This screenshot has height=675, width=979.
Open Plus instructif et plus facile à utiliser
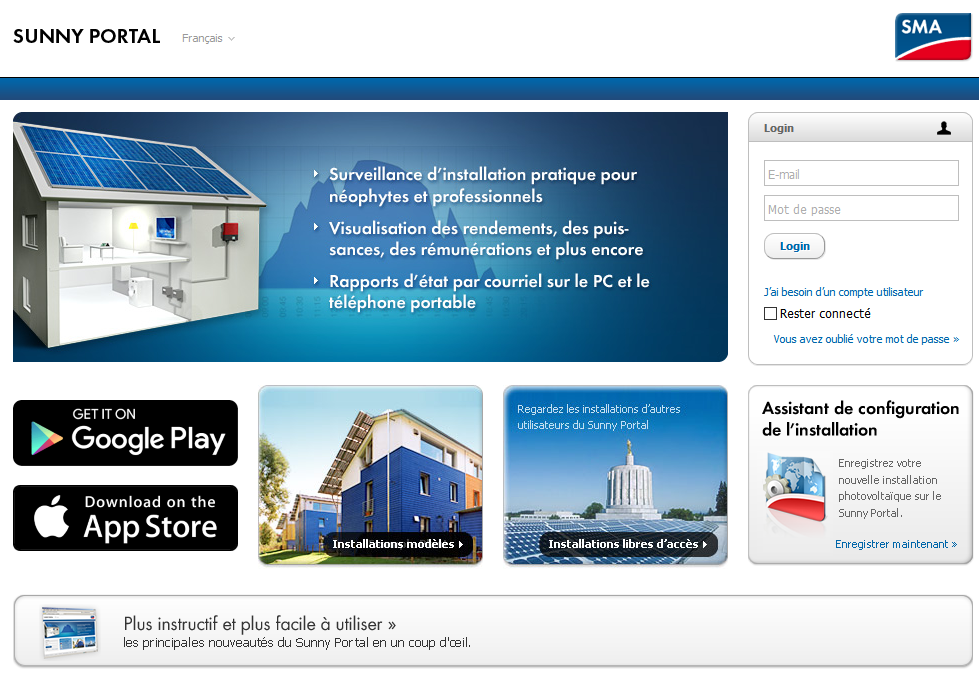coord(260,624)
